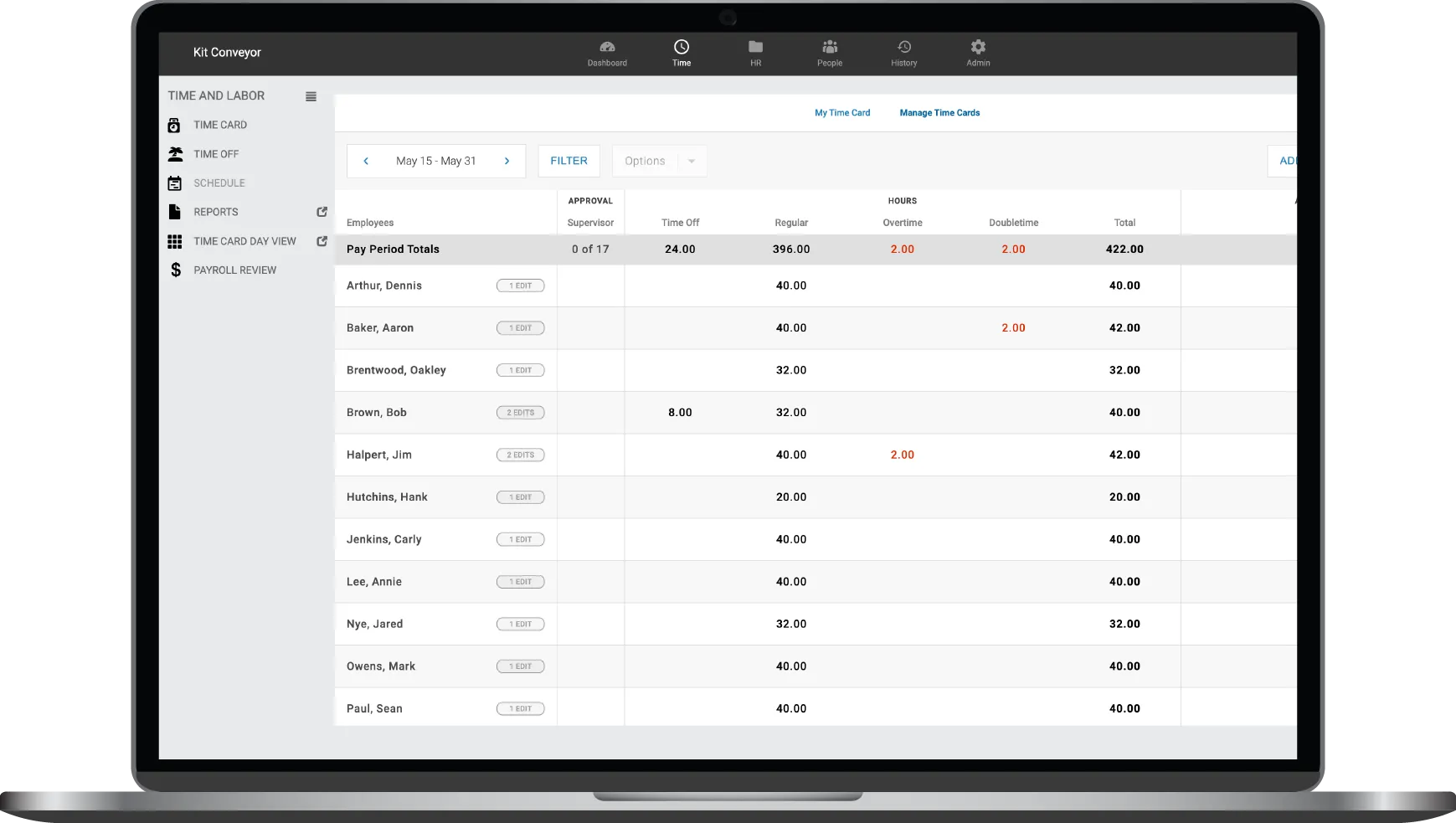Screen dimensions: 1456x823
Task: Go to the previous pay period
Action: click(366, 161)
